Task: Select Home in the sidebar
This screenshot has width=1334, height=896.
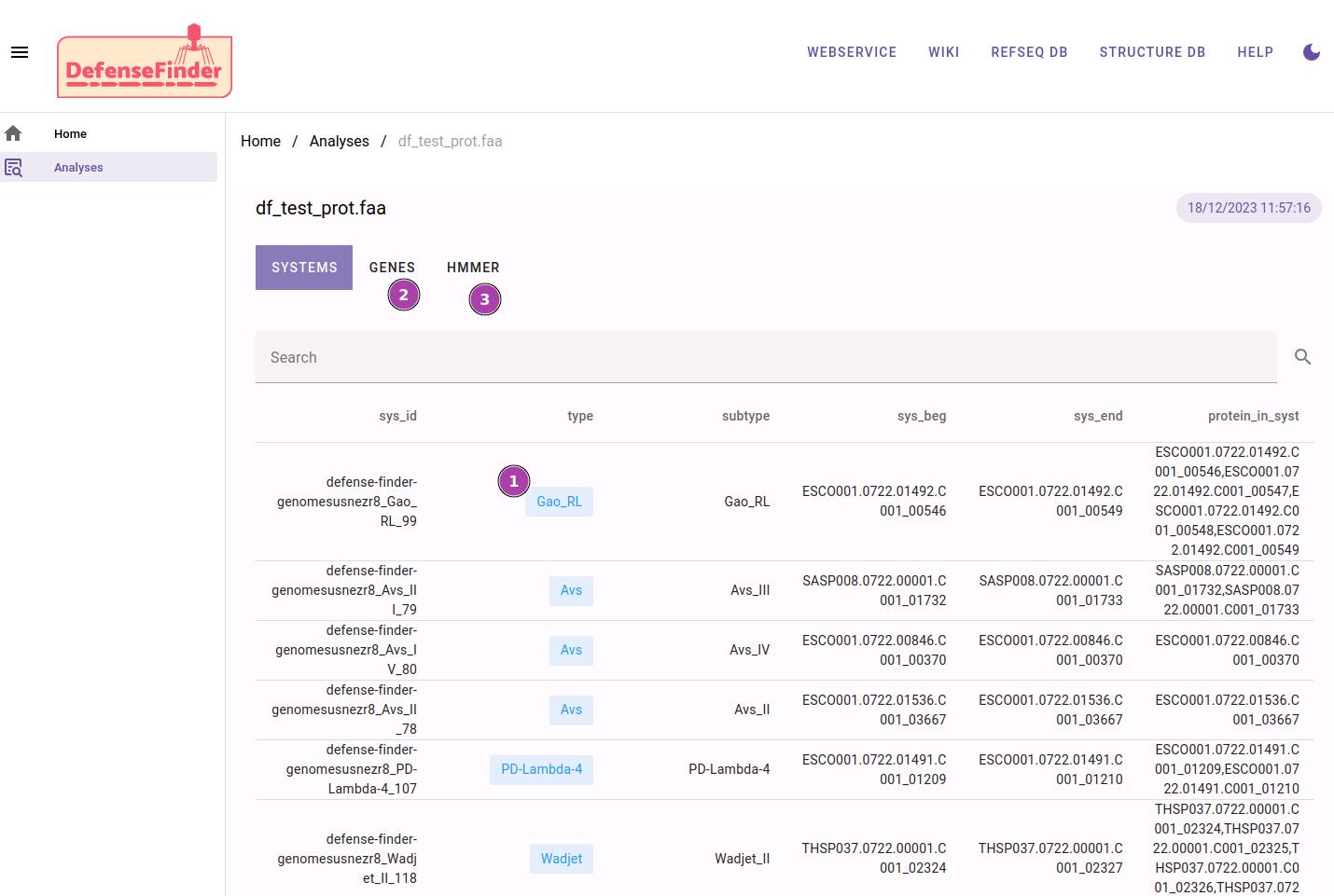Action: pyautogui.click(x=108, y=133)
